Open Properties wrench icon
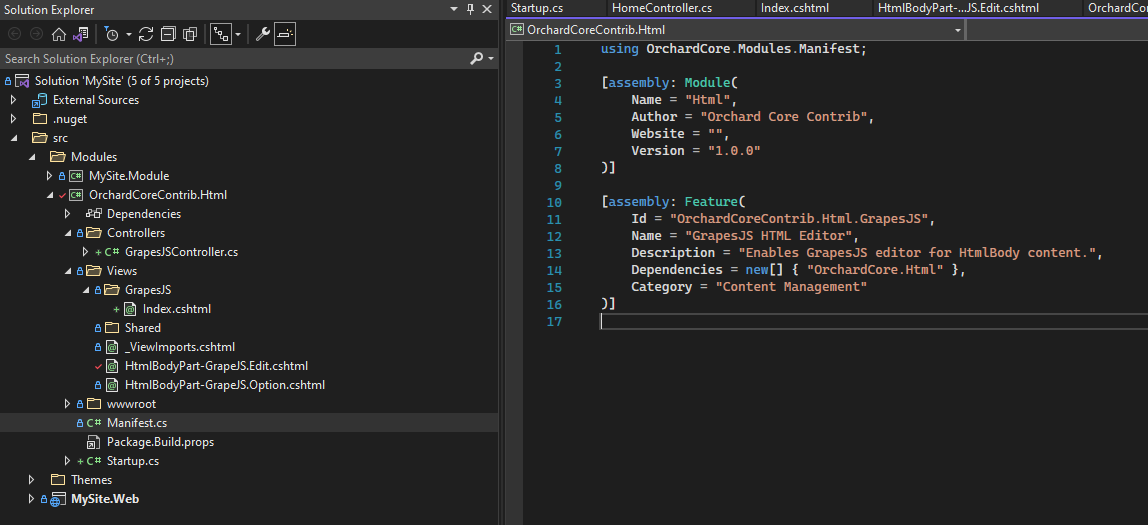Viewport: 1148px width, 525px height. 262,34
